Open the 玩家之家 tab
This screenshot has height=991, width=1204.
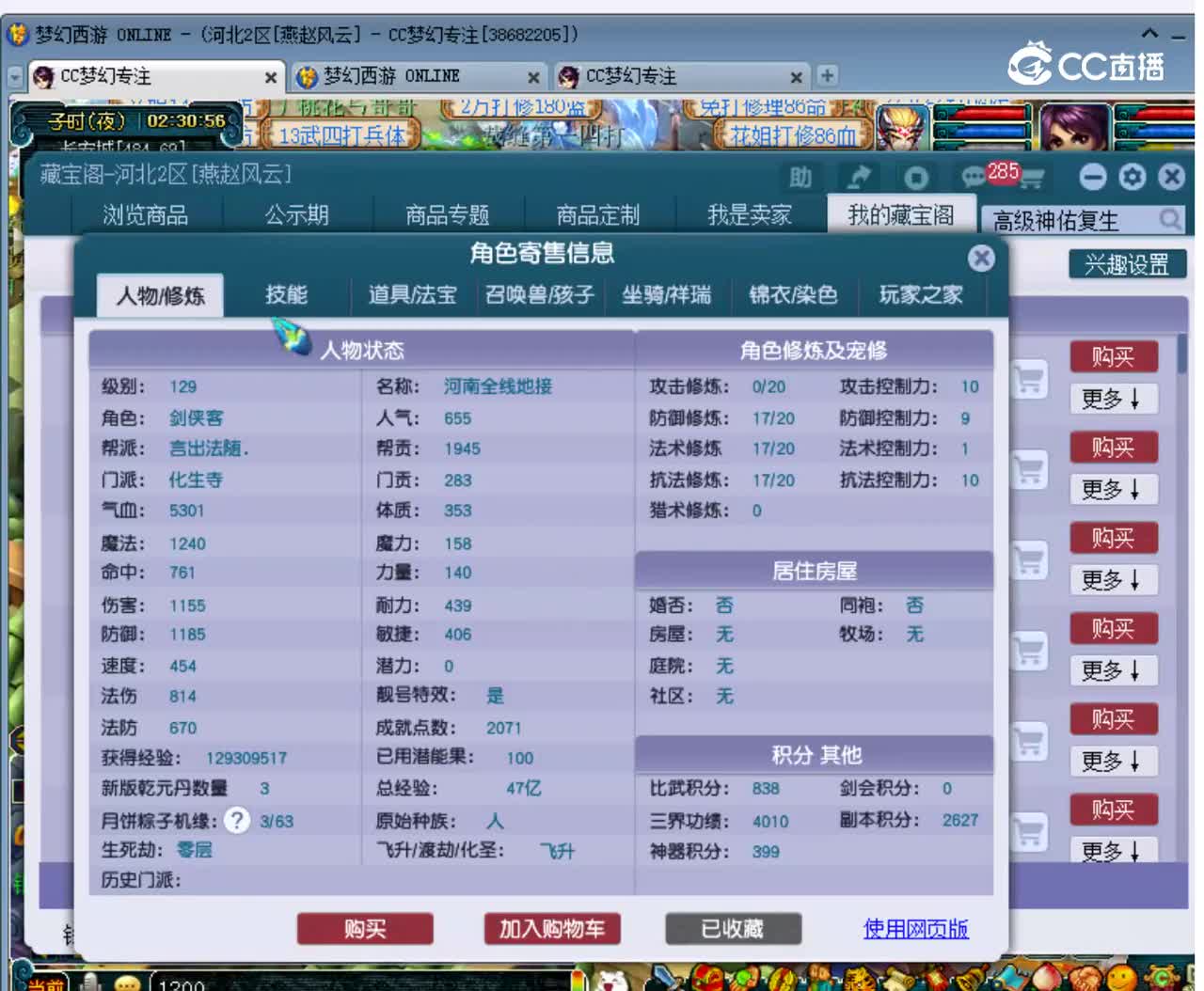pos(921,294)
